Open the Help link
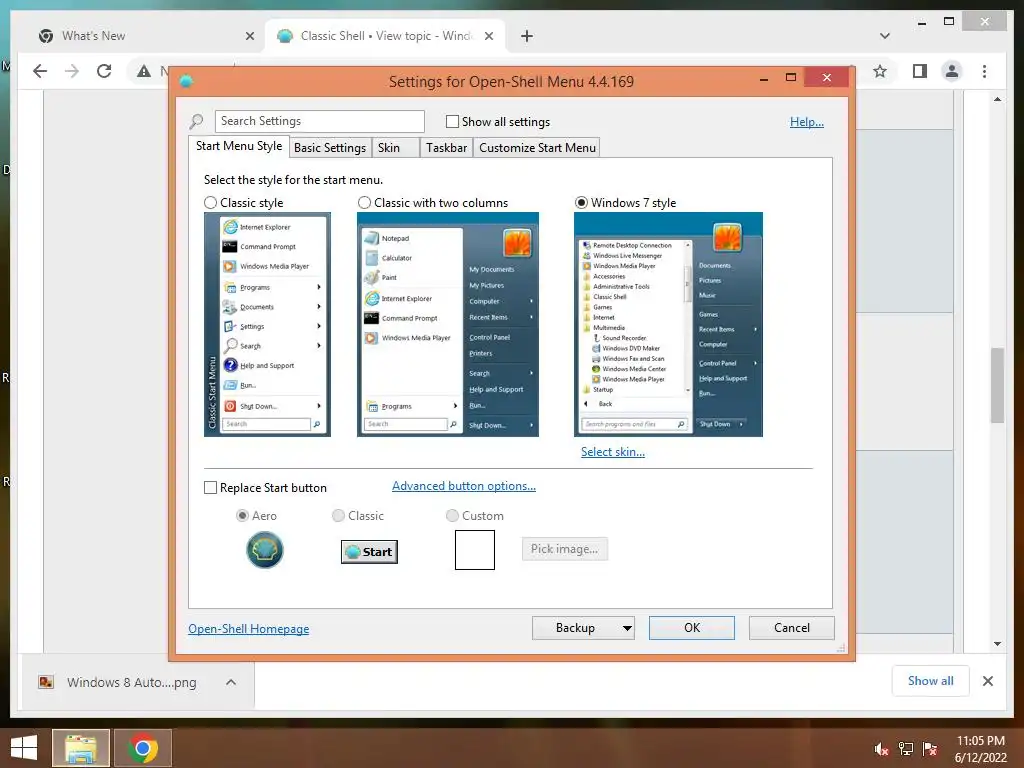The image size is (1024, 768). coord(807,122)
